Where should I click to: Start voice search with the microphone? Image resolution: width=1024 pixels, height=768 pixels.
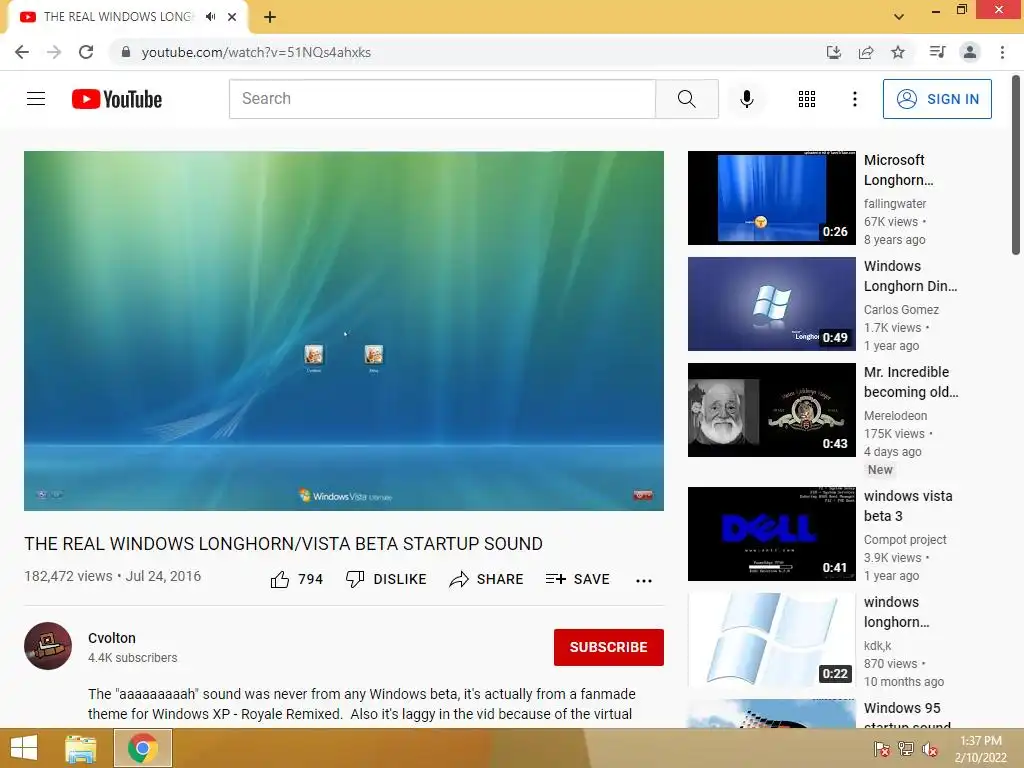[x=746, y=99]
